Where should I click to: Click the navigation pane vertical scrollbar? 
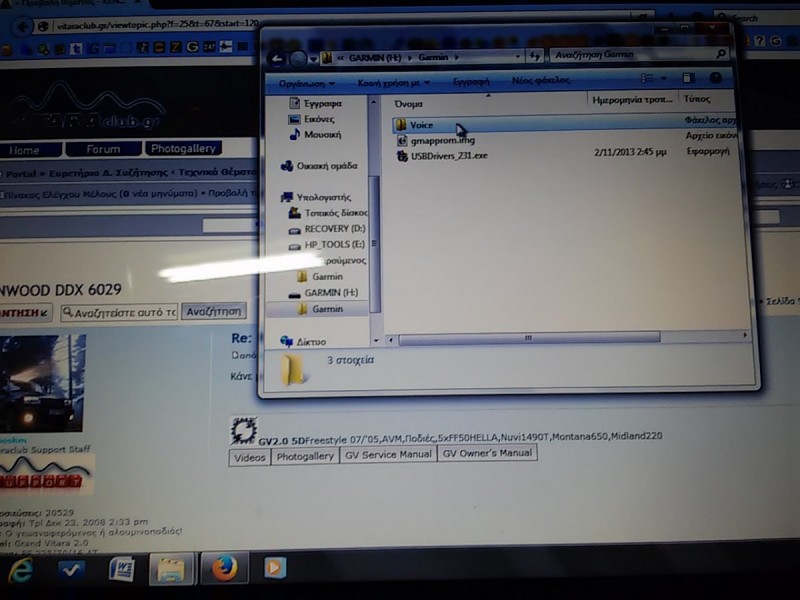(x=374, y=244)
